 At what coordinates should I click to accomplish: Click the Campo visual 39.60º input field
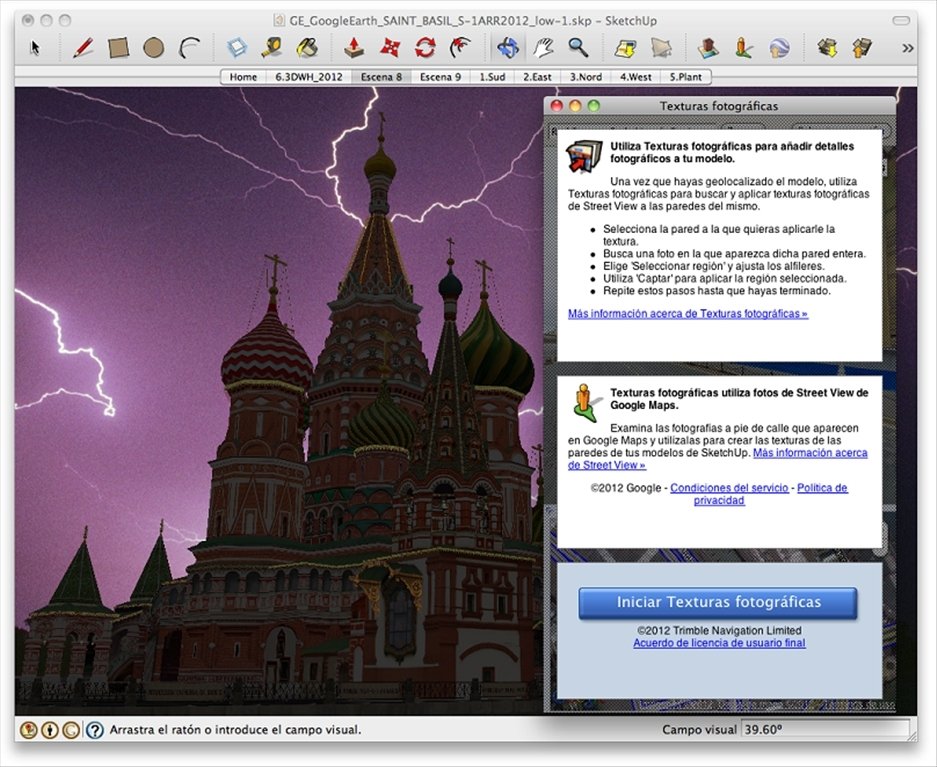click(825, 729)
